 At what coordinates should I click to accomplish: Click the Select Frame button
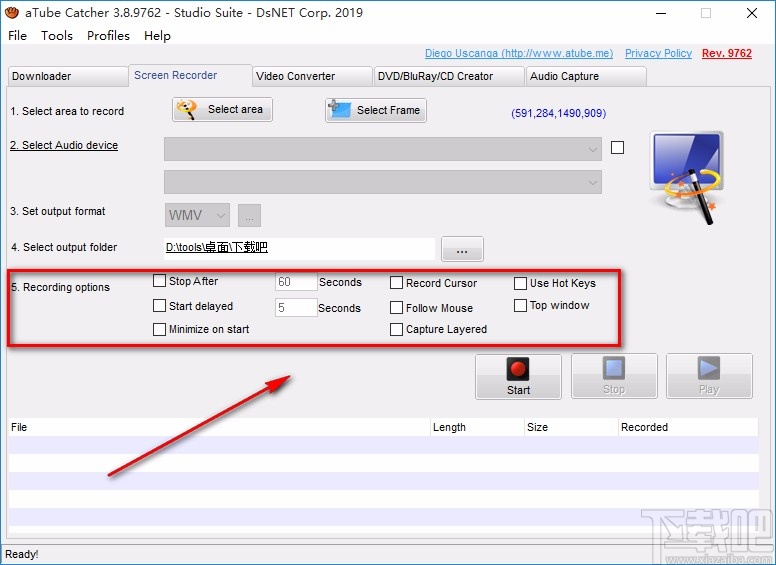(376, 110)
